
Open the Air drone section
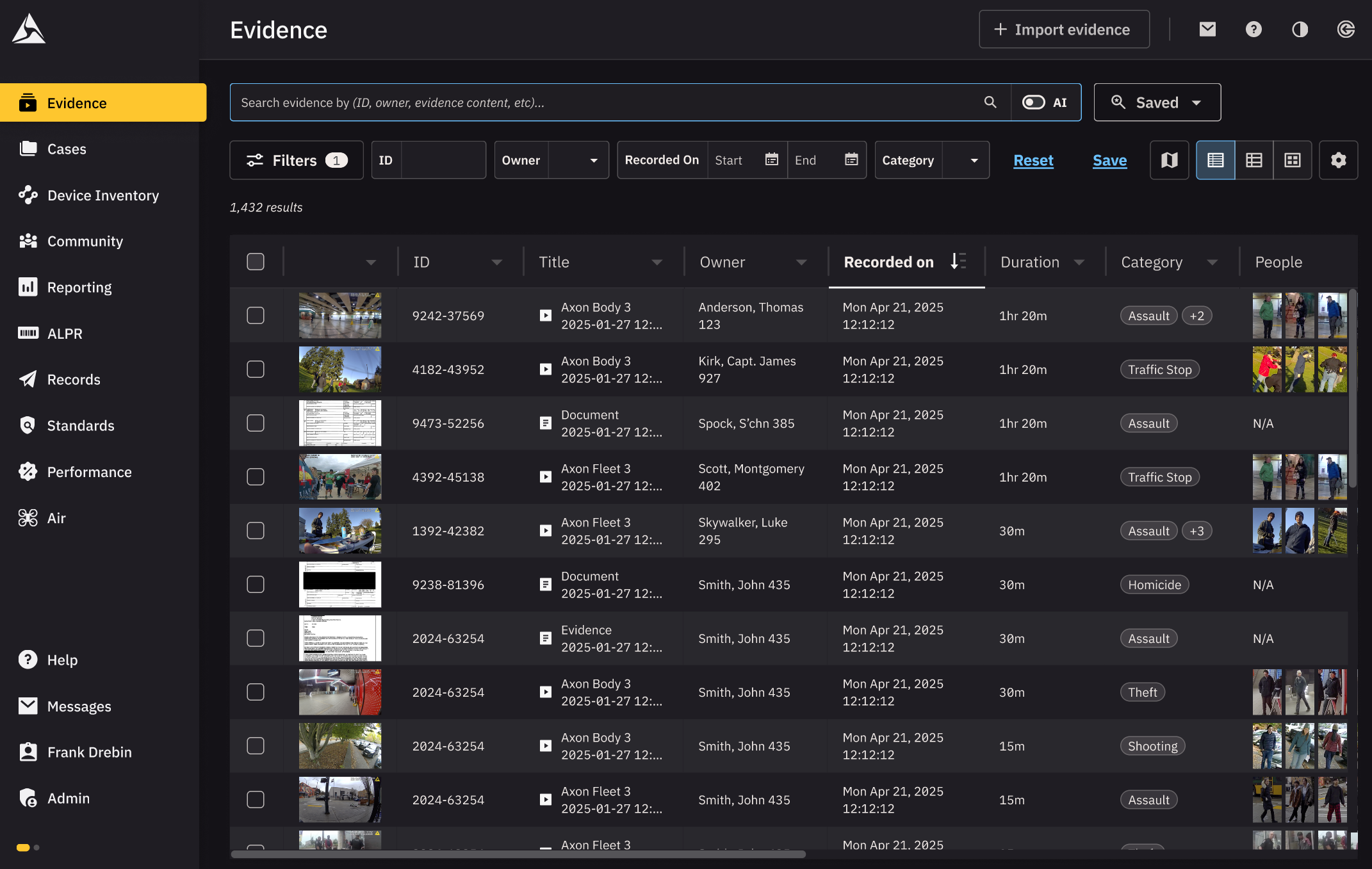56,517
